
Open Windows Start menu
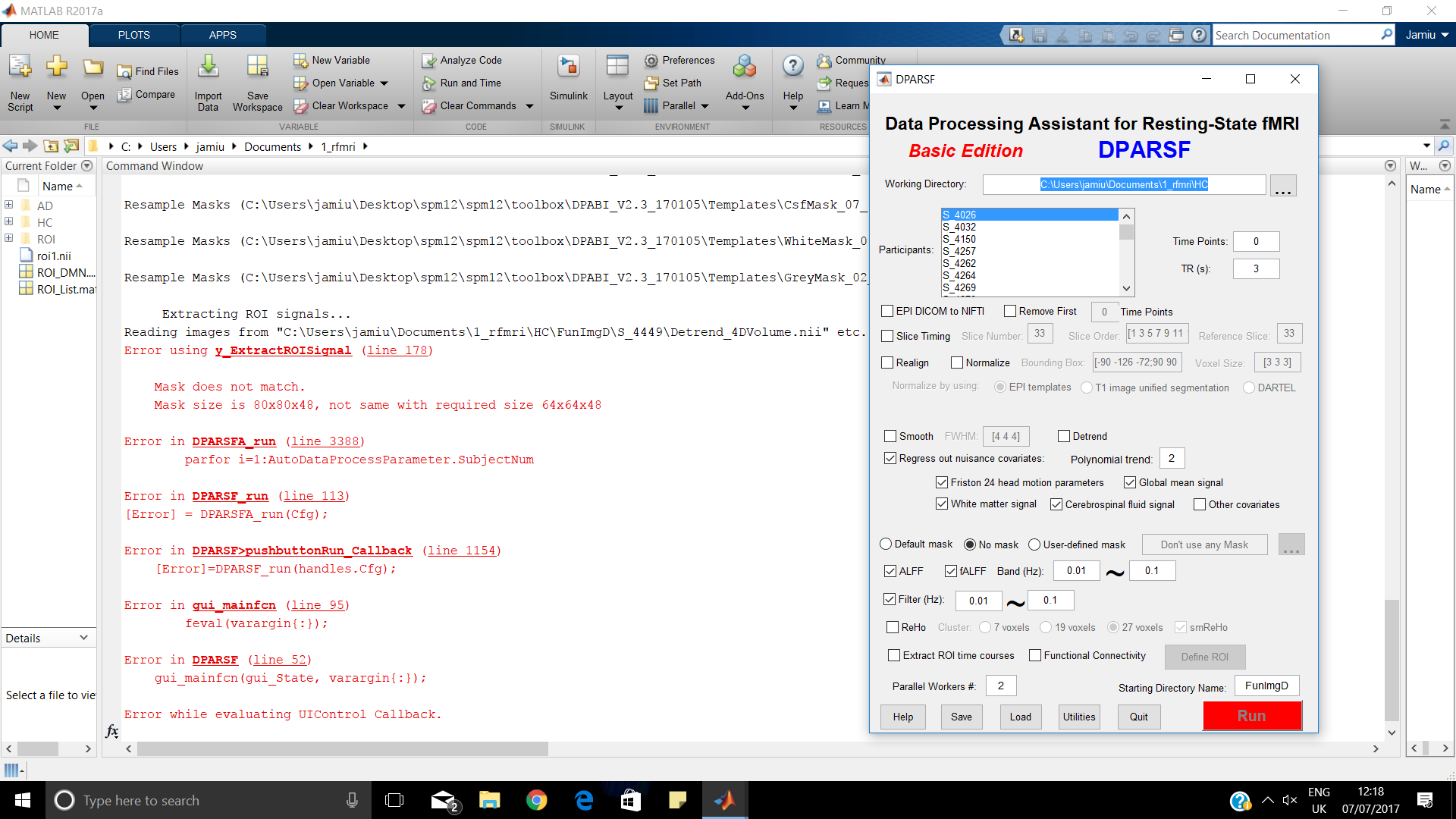pyautogui.click(x=23, y=800)
